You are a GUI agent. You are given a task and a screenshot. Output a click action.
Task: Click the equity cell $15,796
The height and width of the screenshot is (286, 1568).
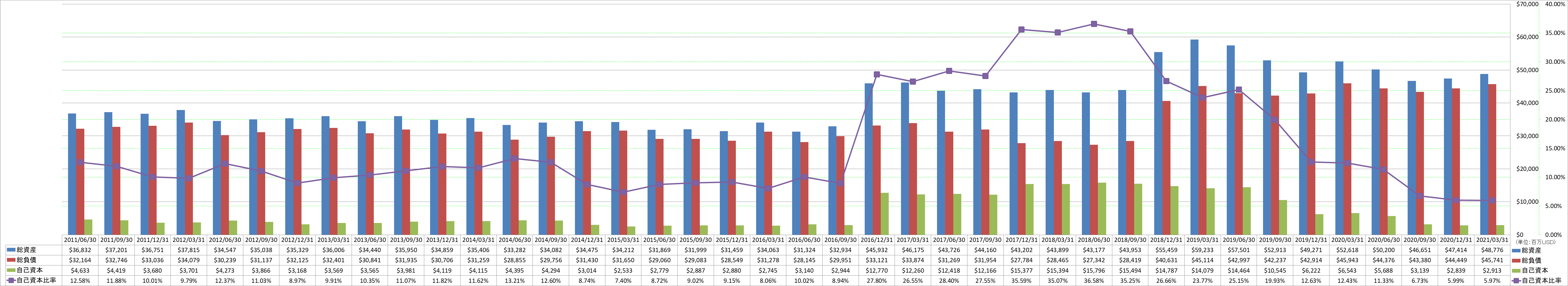pyautogui.click(x=1094, y=270)
